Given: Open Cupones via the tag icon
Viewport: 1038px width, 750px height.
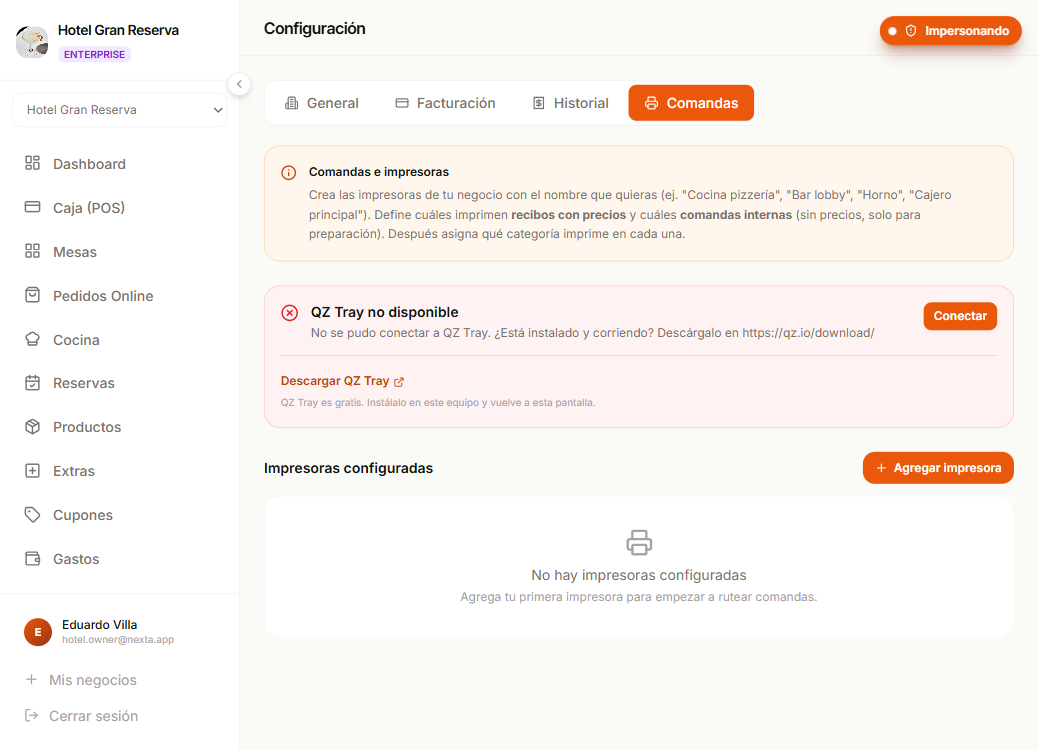Looking at the screenshot, I should [32, 514].
